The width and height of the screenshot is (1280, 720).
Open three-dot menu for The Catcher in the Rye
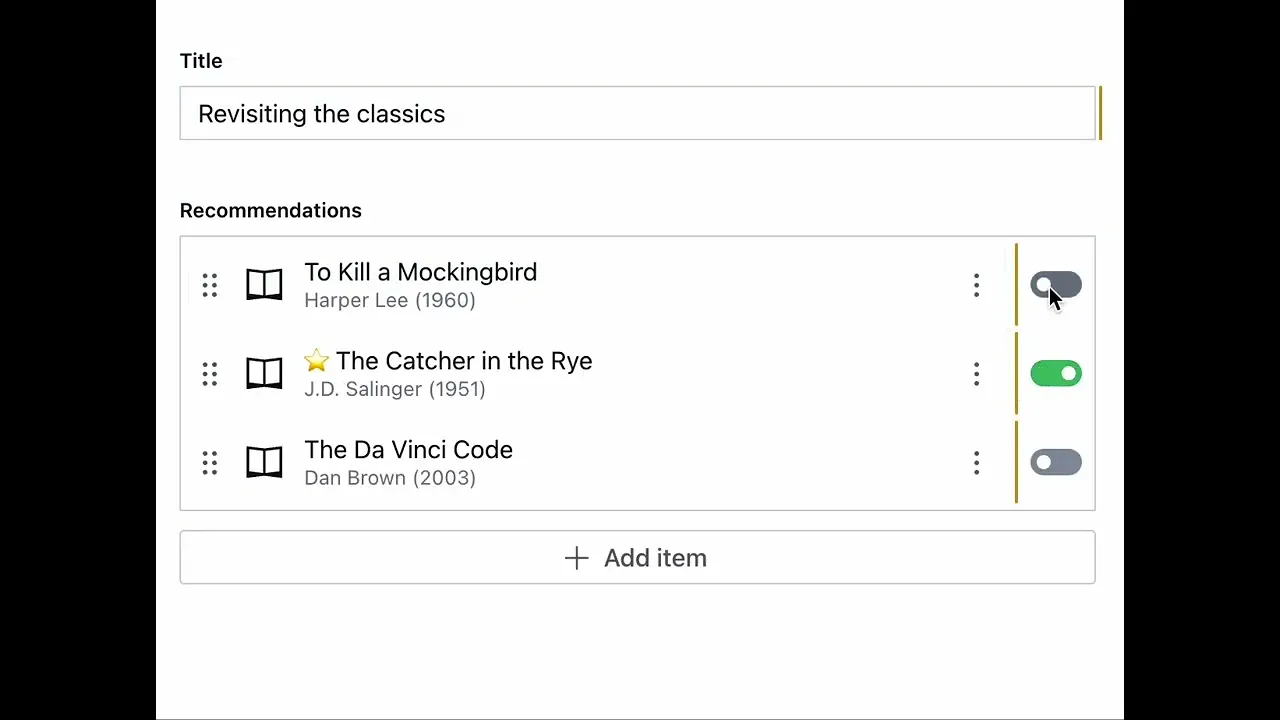[x=977, y=374]
